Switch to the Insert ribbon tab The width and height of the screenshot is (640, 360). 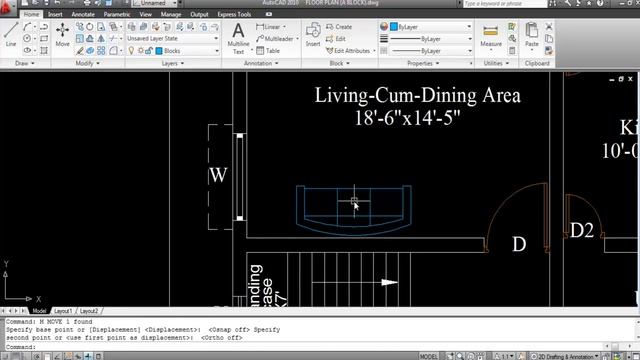pyautogui.click(x=55, y=14)
